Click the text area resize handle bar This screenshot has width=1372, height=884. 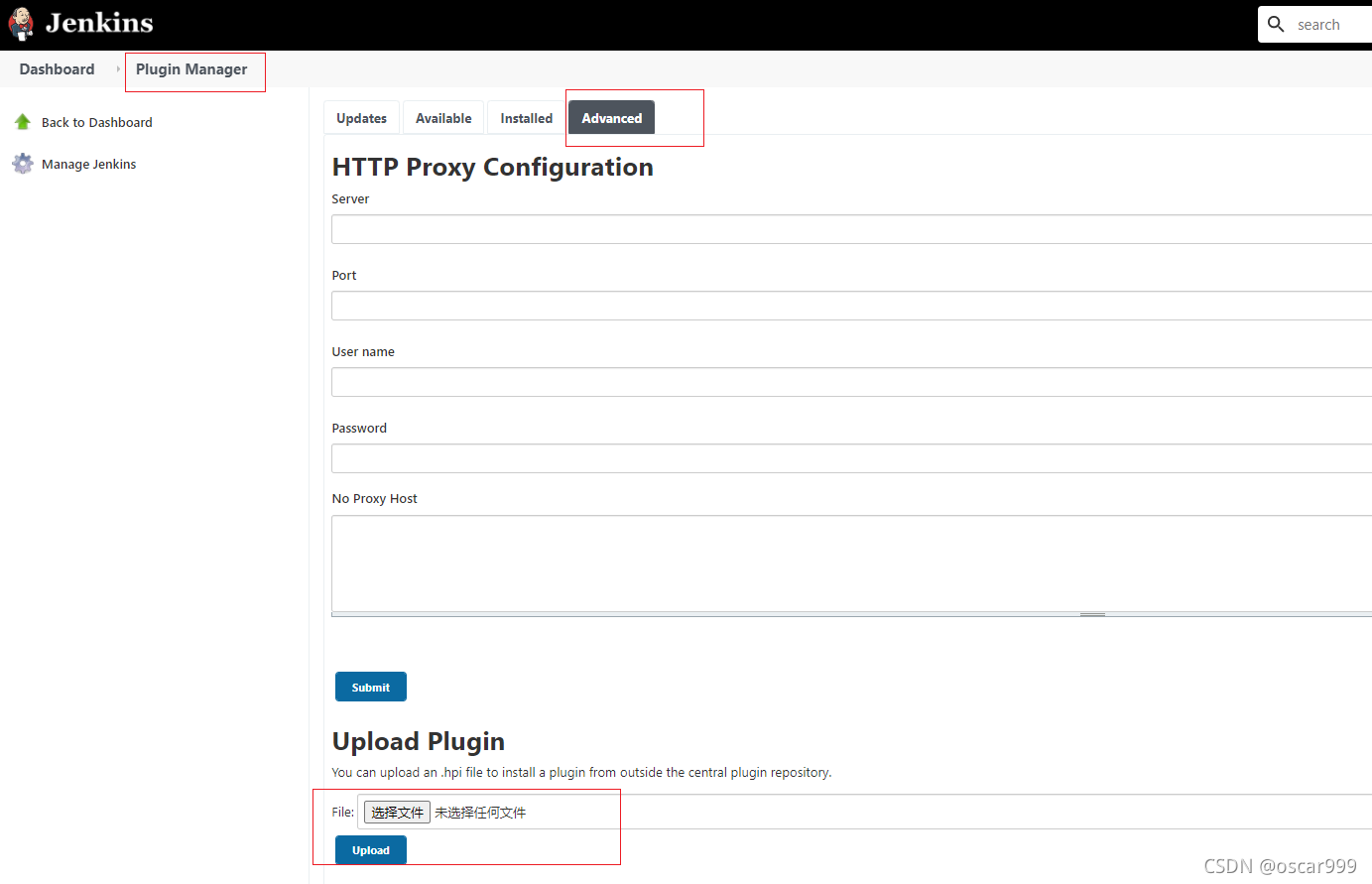(x=1092, y=614)
